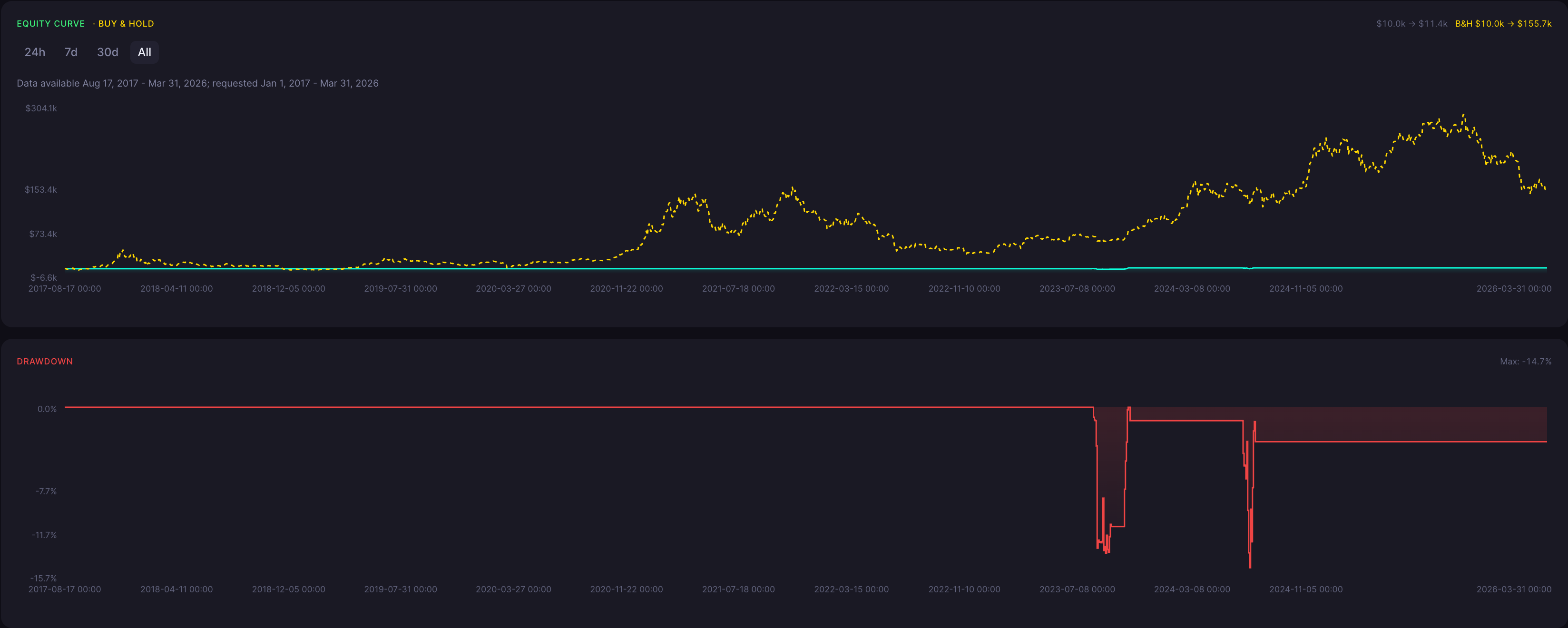1568x628 pixels.
Task: Click the -7.7% drawdown axis label
Action: 46,491
